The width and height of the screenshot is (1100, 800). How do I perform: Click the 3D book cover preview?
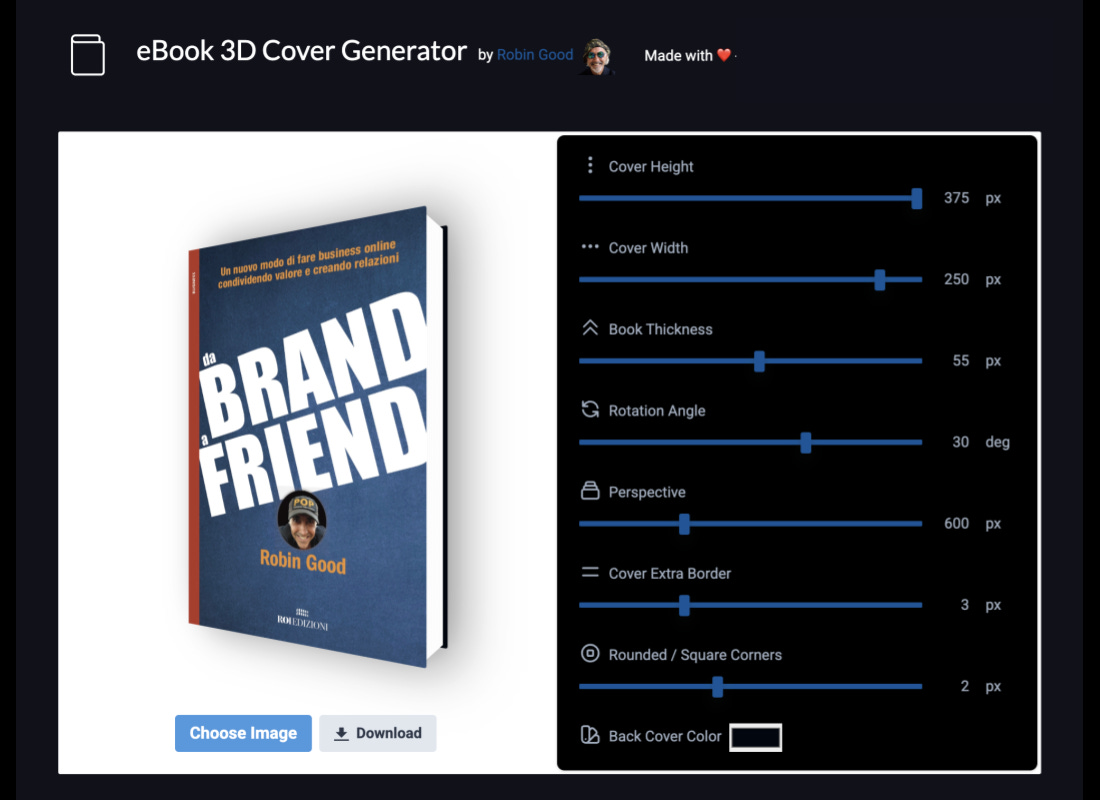317,436
